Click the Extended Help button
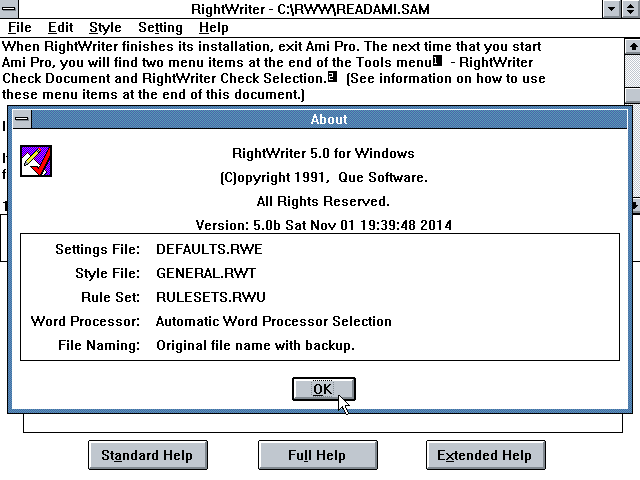 point(486,455)
